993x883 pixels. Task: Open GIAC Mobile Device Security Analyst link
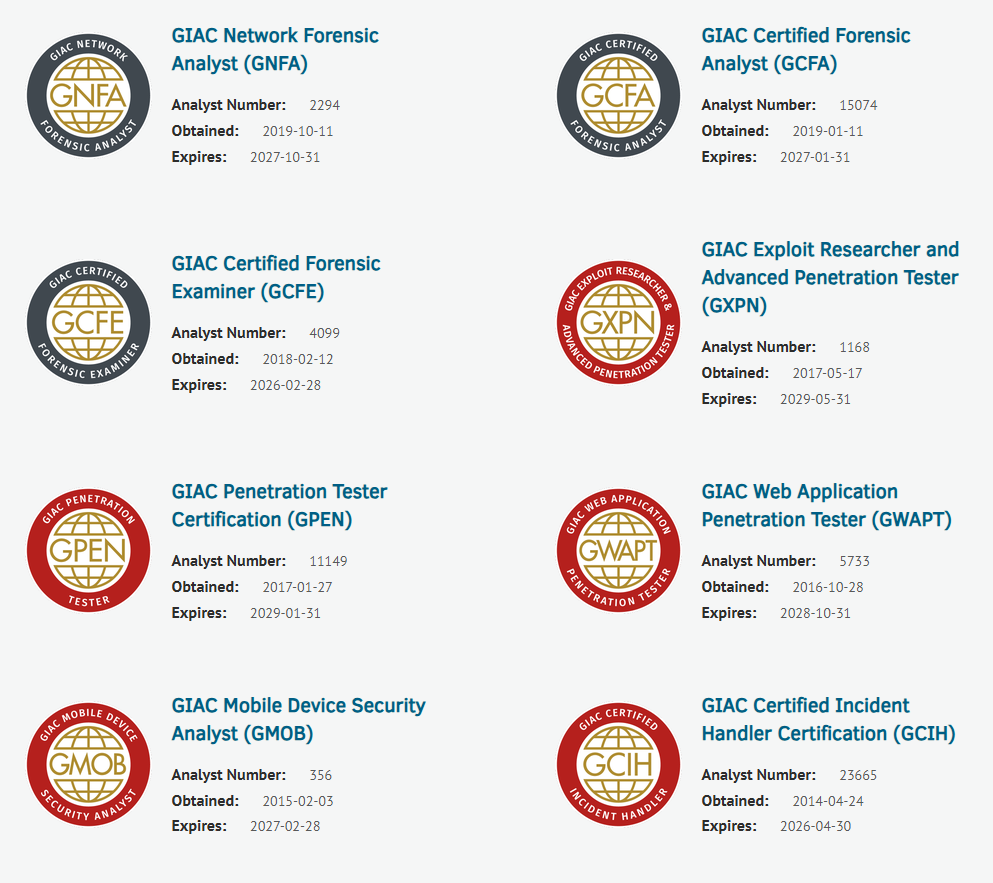[x=298, y=720]
